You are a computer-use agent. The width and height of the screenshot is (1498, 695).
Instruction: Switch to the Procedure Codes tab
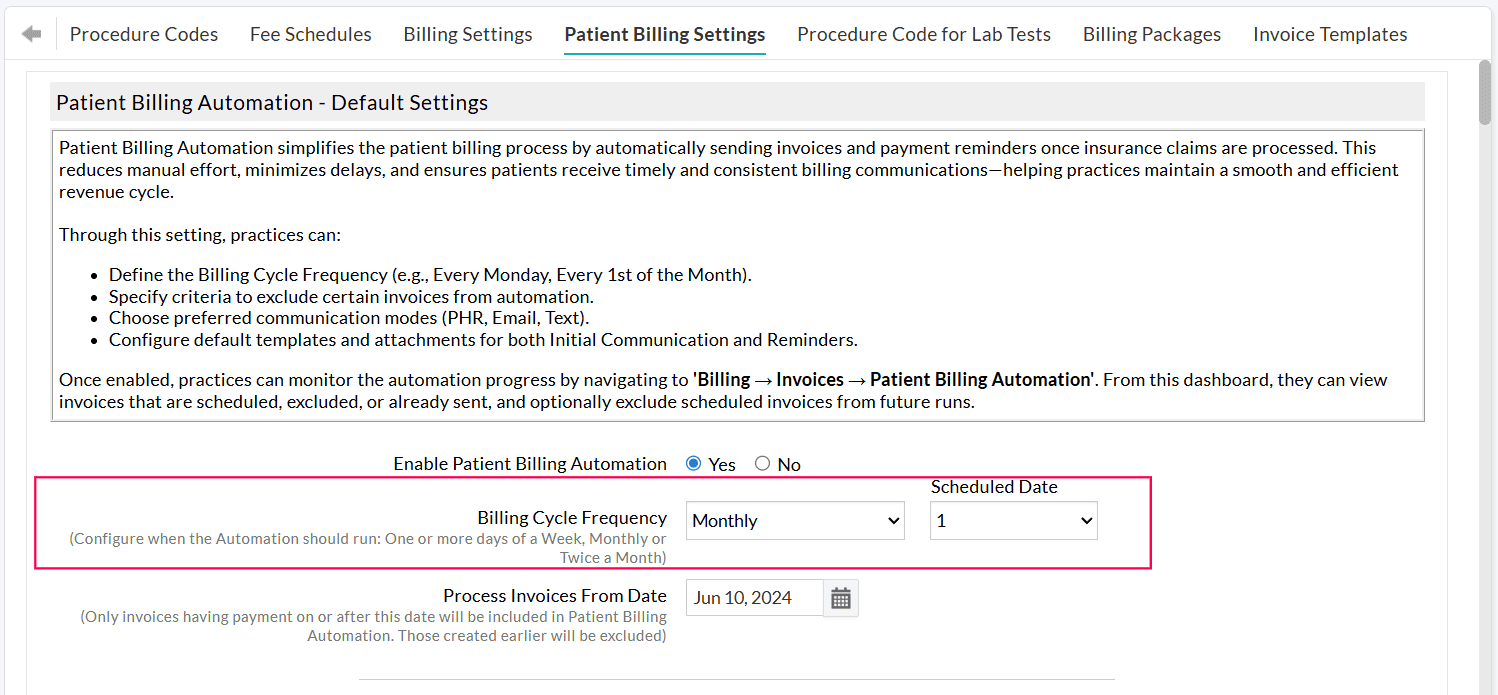[x=143, y=33]
